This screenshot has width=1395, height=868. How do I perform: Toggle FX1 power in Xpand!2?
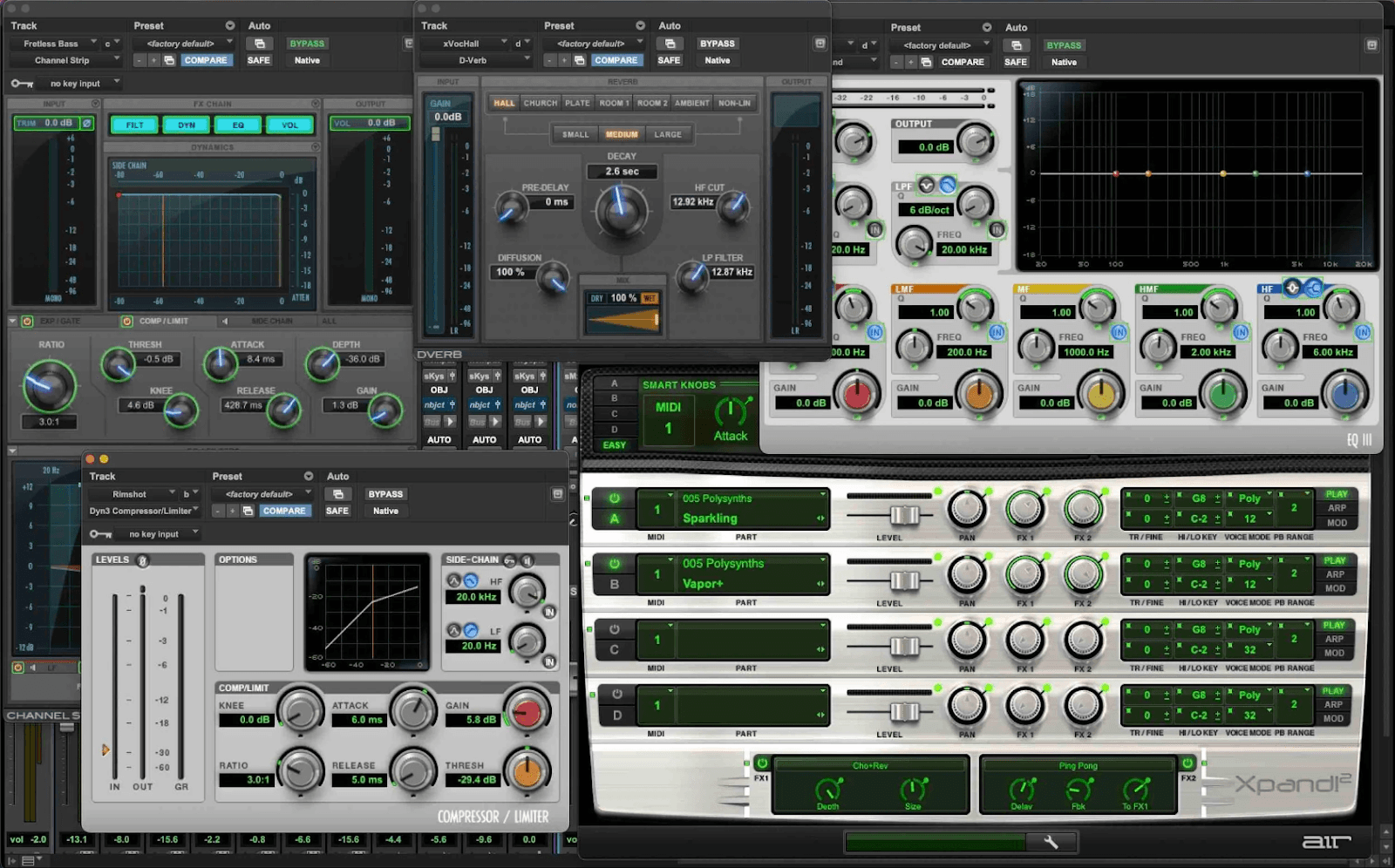[x=762, y=763]
